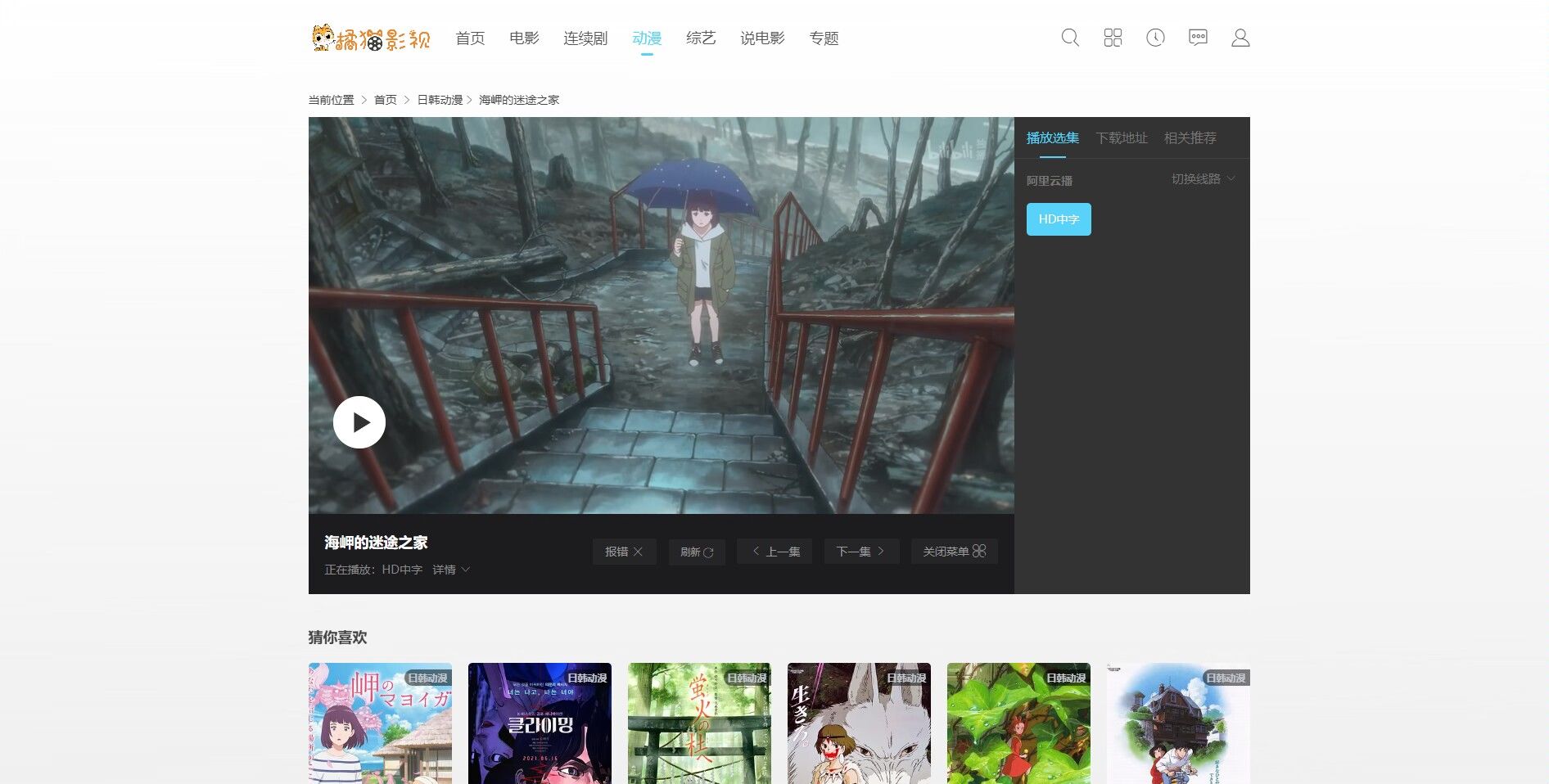Go to 首页 in the navigation bar
This screenshot has height=784, width=1549.
click(x=470, y=38)
